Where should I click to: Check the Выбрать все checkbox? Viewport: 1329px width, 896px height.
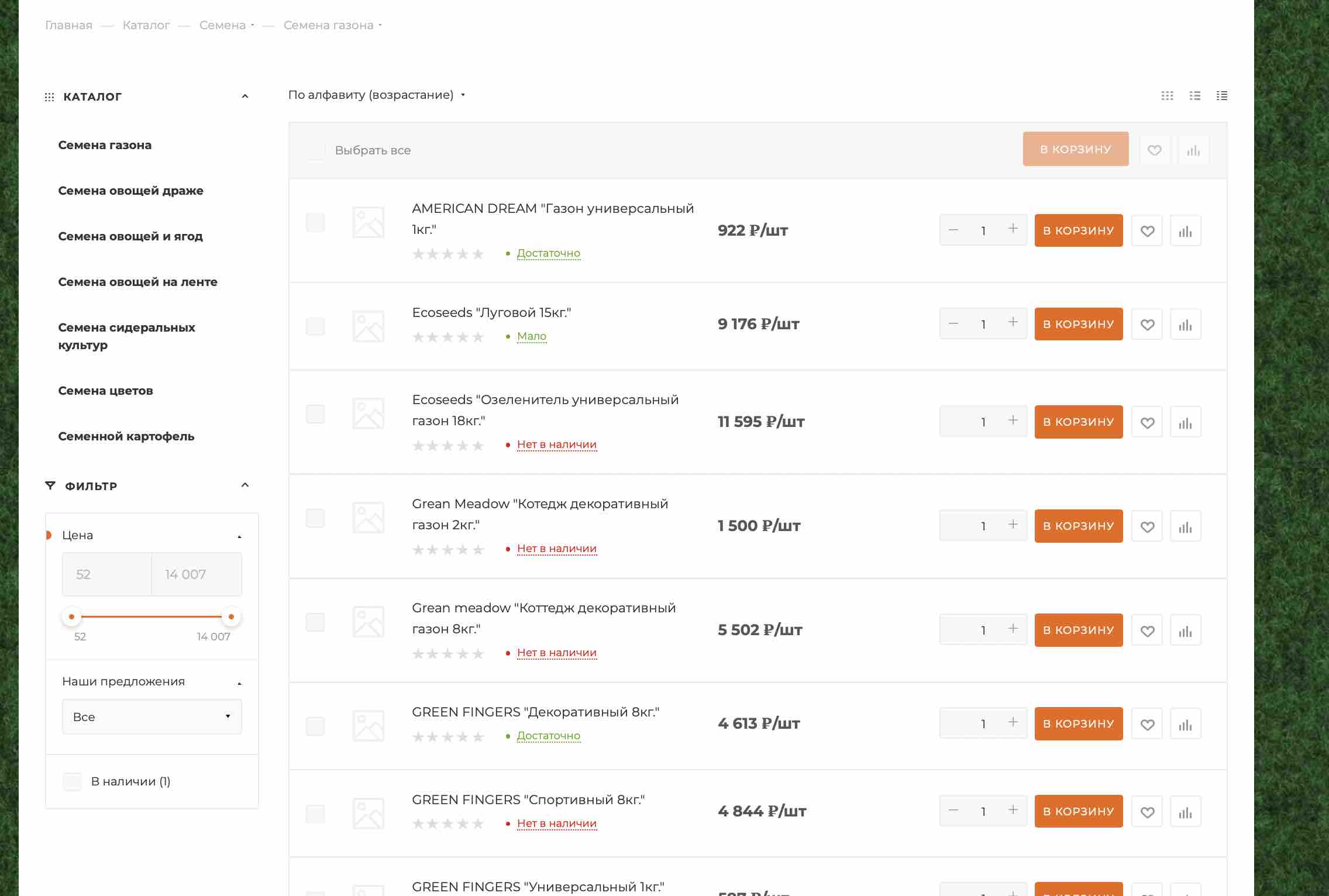(316, 150)
